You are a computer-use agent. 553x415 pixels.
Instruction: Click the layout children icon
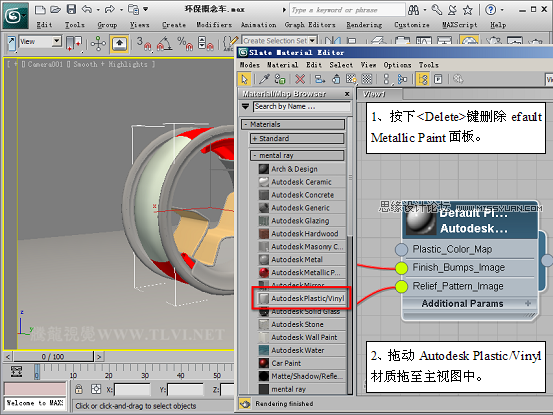coord(402,79)
